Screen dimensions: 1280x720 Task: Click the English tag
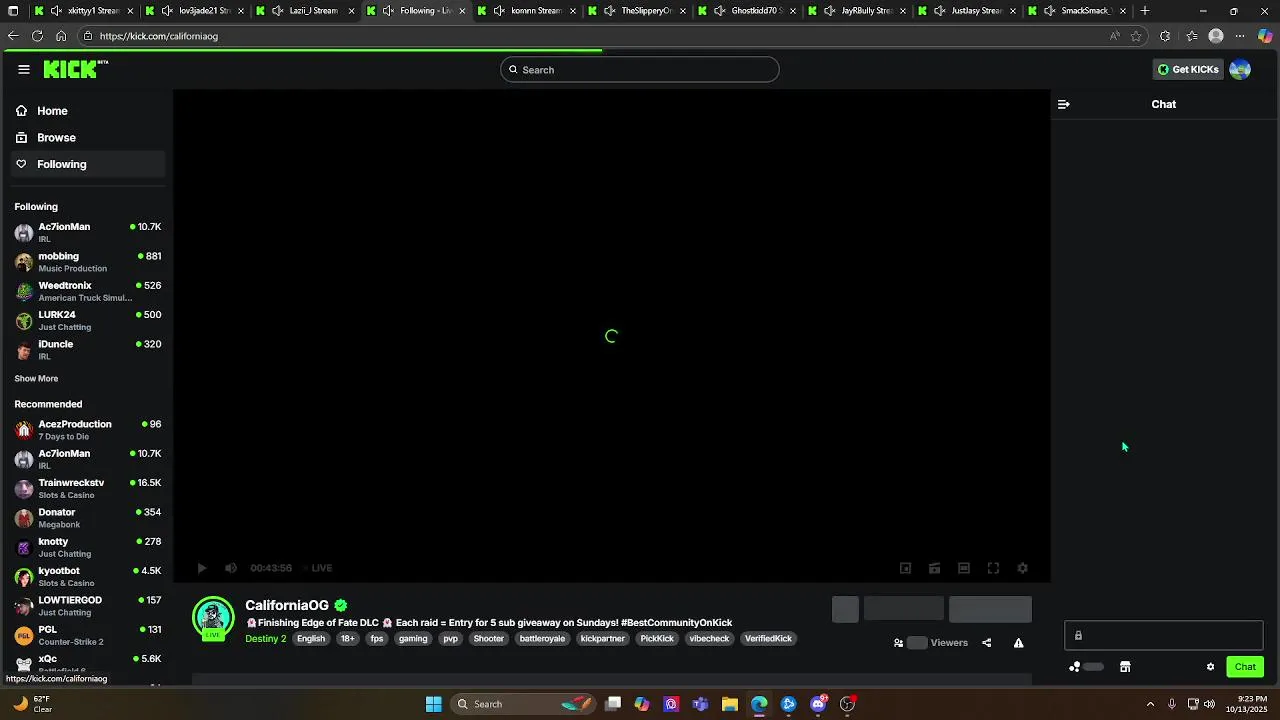[311, 639]
